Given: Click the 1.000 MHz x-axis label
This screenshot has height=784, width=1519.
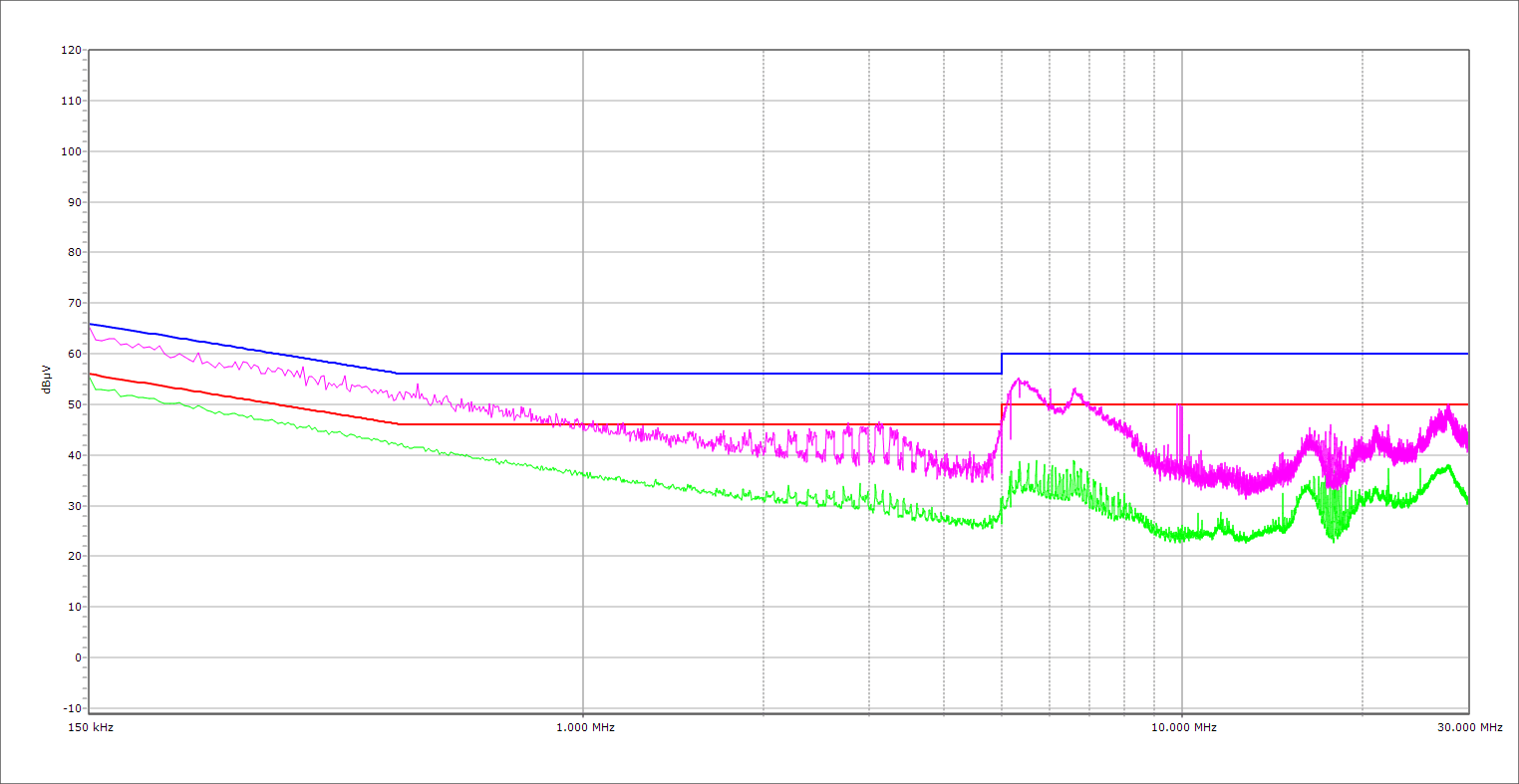Looking at the screenshot, I should coord(584,727).
